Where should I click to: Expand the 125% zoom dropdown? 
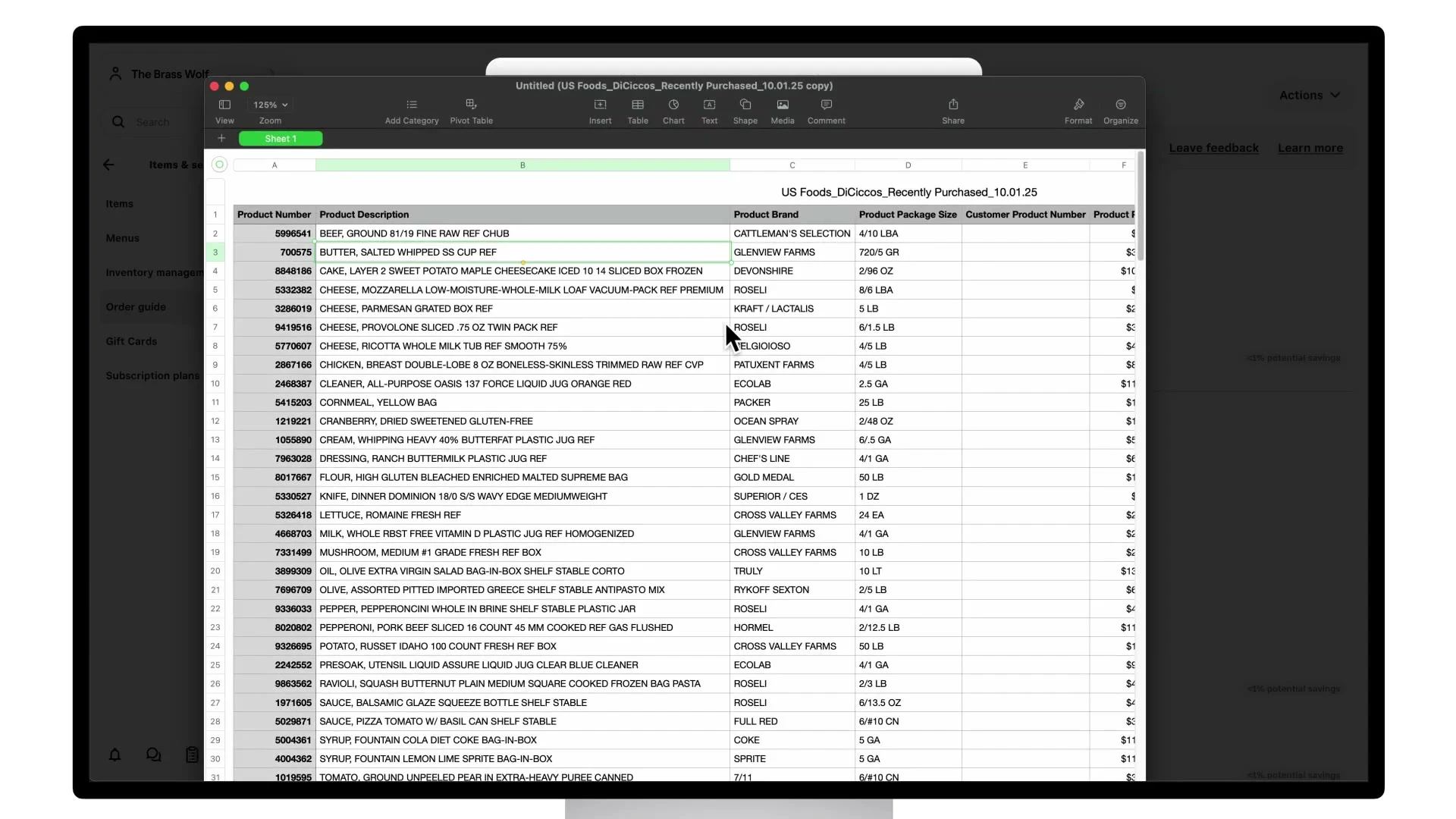[x=271, y=105]
